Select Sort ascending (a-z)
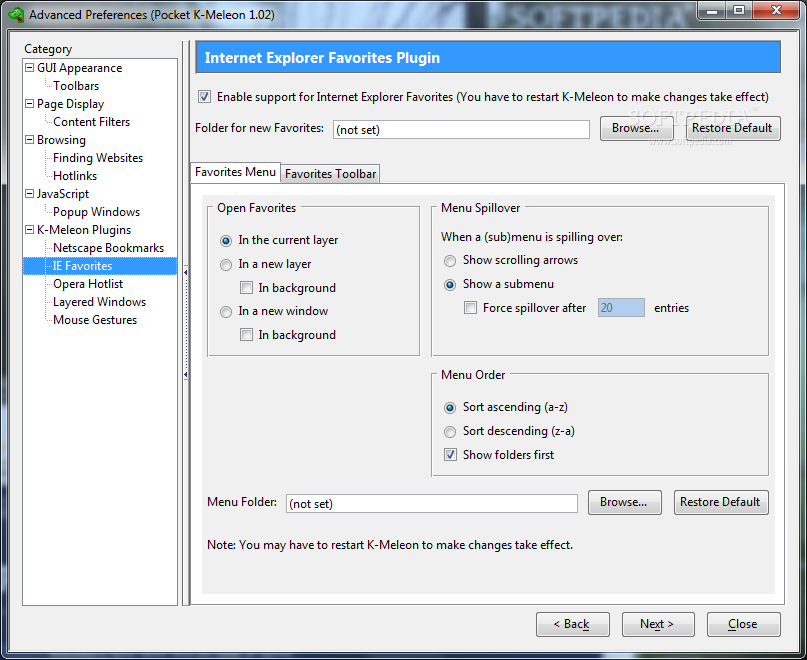 pyautogui.click(x=450, y=408)
